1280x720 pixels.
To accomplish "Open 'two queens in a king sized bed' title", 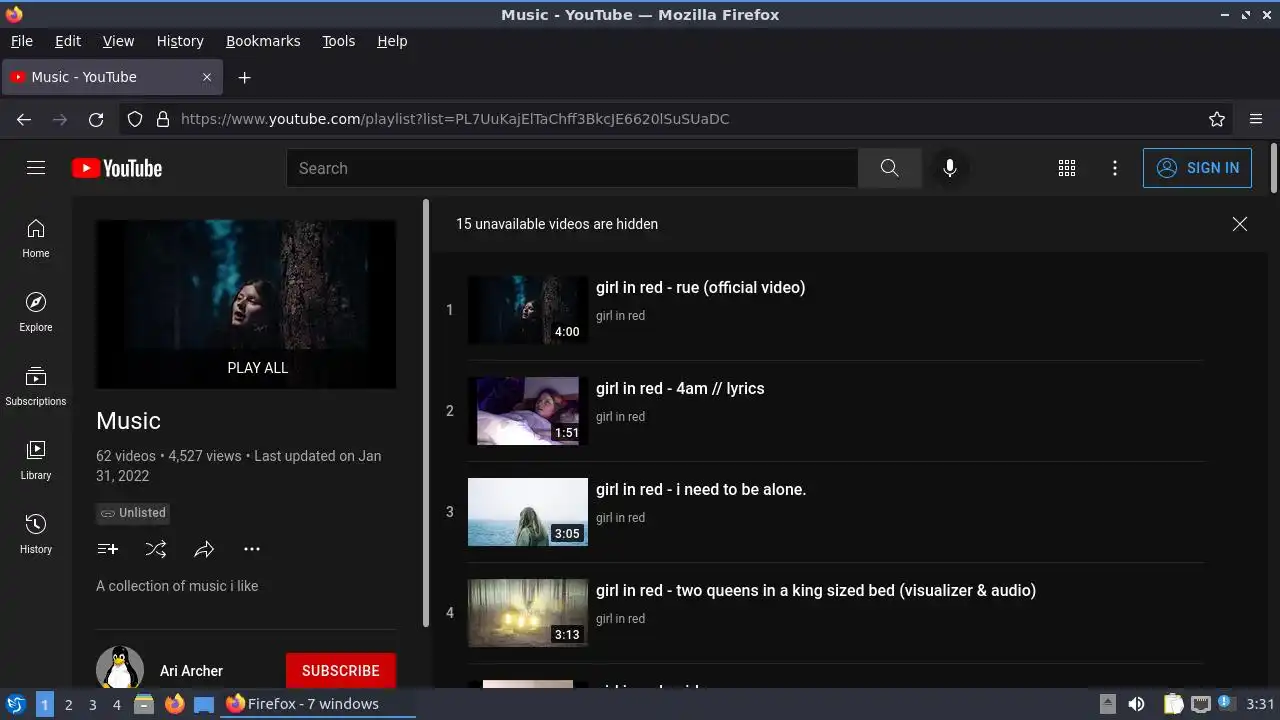I will [x=816, y=590].
